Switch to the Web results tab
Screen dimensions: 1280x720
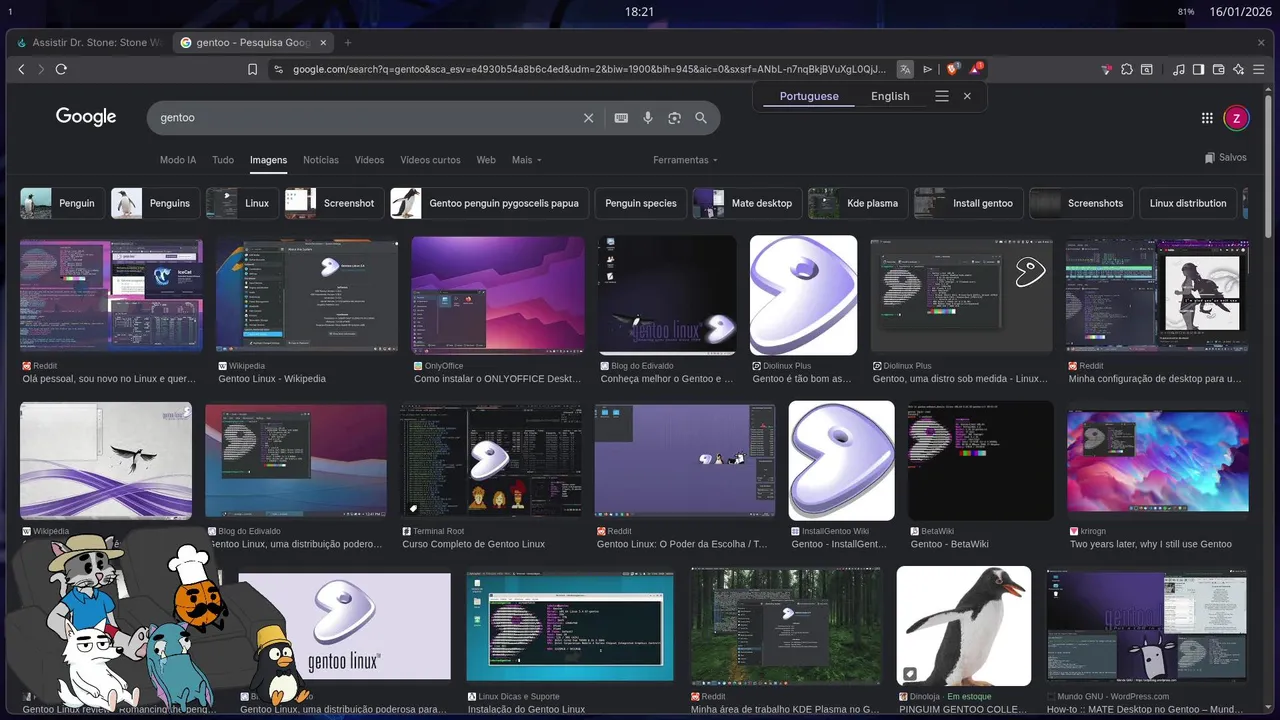click(x=486, y=160)
